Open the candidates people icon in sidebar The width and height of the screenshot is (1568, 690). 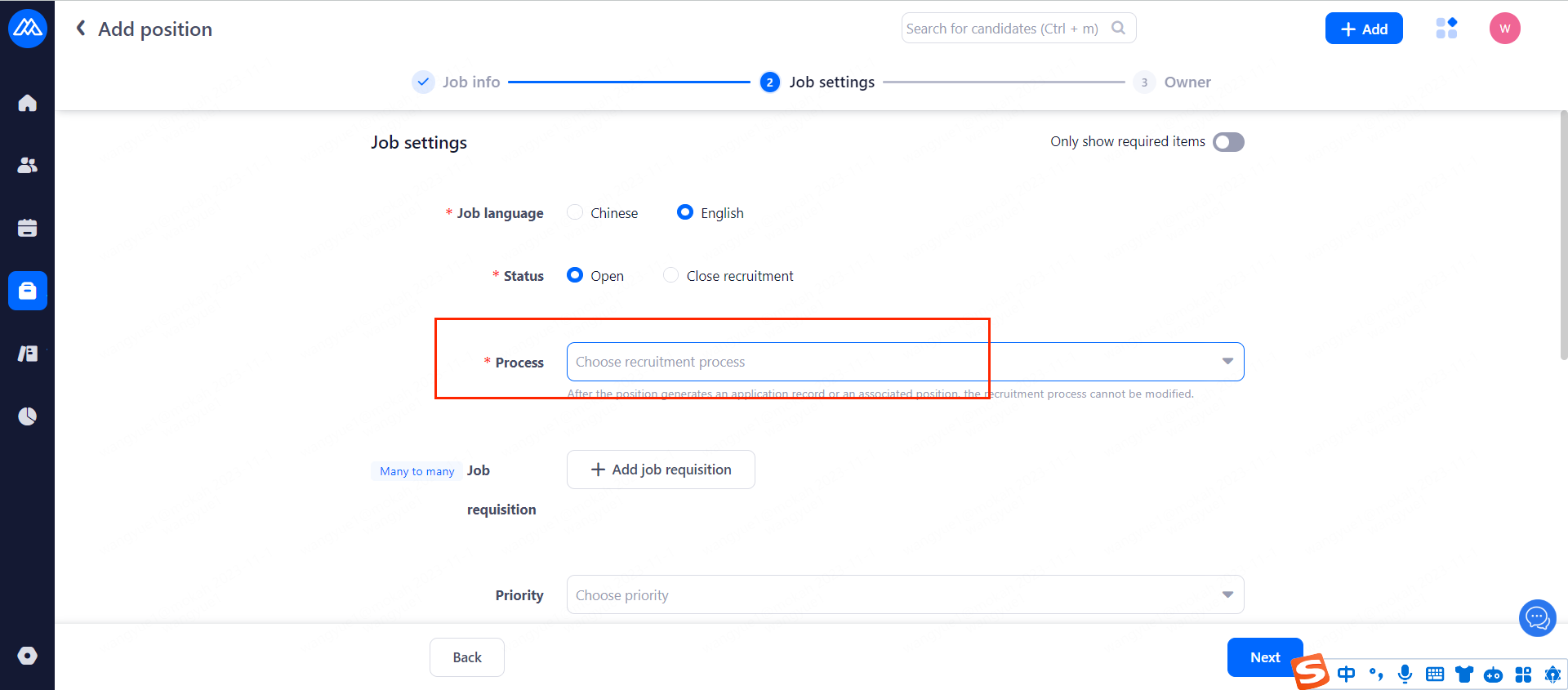coord(27,165)
